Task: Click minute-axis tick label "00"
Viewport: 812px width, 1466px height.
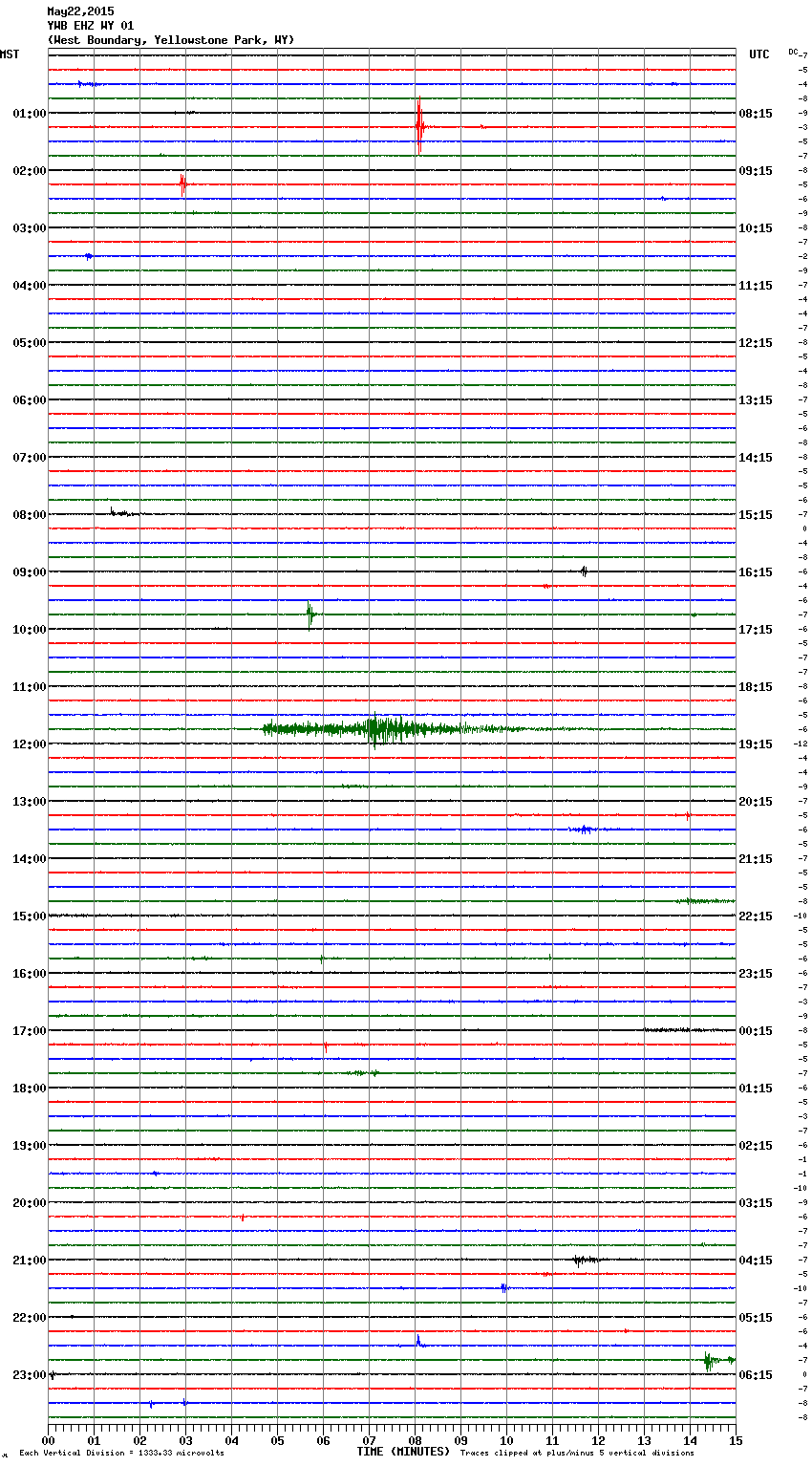Action: click(49, 1440)
